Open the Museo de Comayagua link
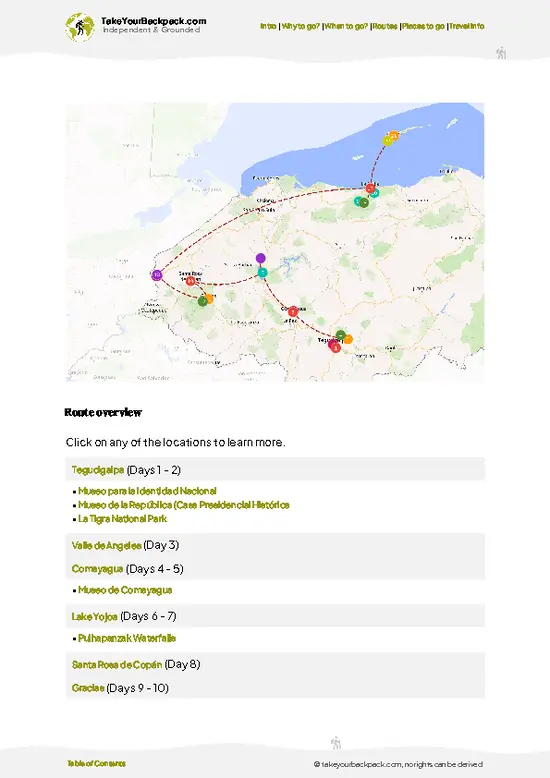The height and width of the screenshot is (778, 550). click(x=125, y=590)
